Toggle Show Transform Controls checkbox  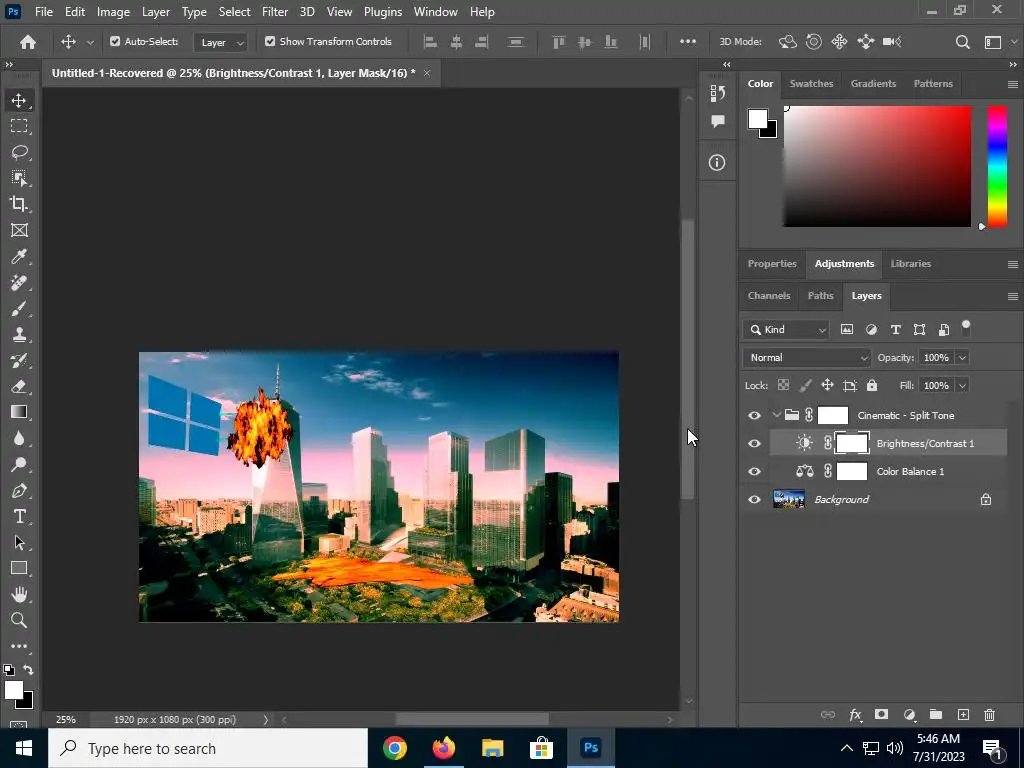click(x=270, y=41)
